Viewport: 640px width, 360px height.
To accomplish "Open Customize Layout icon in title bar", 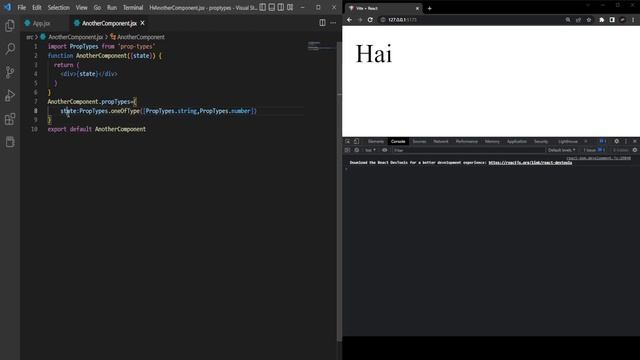I will pos(290,7).
